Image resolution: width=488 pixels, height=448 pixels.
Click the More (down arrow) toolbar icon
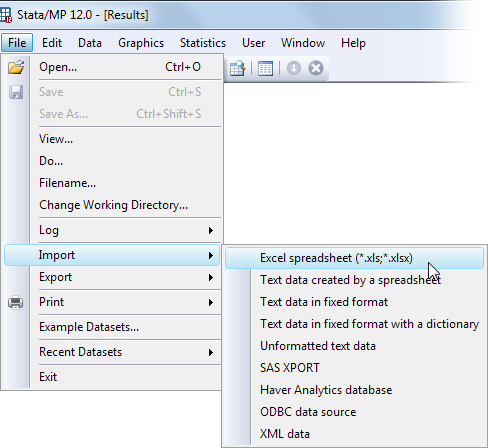(294, 68)
